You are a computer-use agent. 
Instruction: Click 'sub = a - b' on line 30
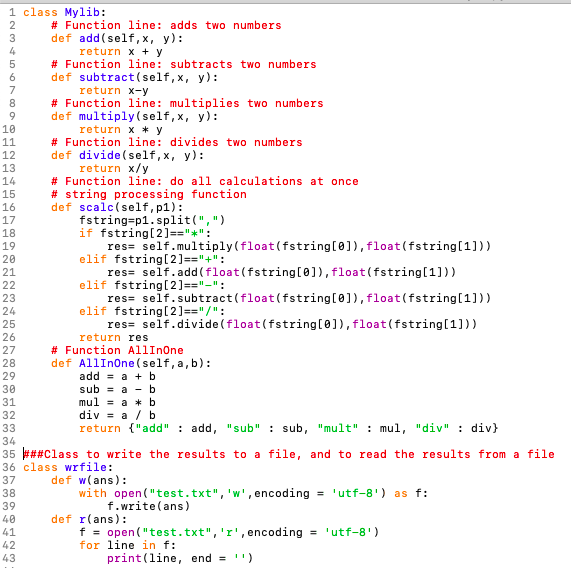117,390
